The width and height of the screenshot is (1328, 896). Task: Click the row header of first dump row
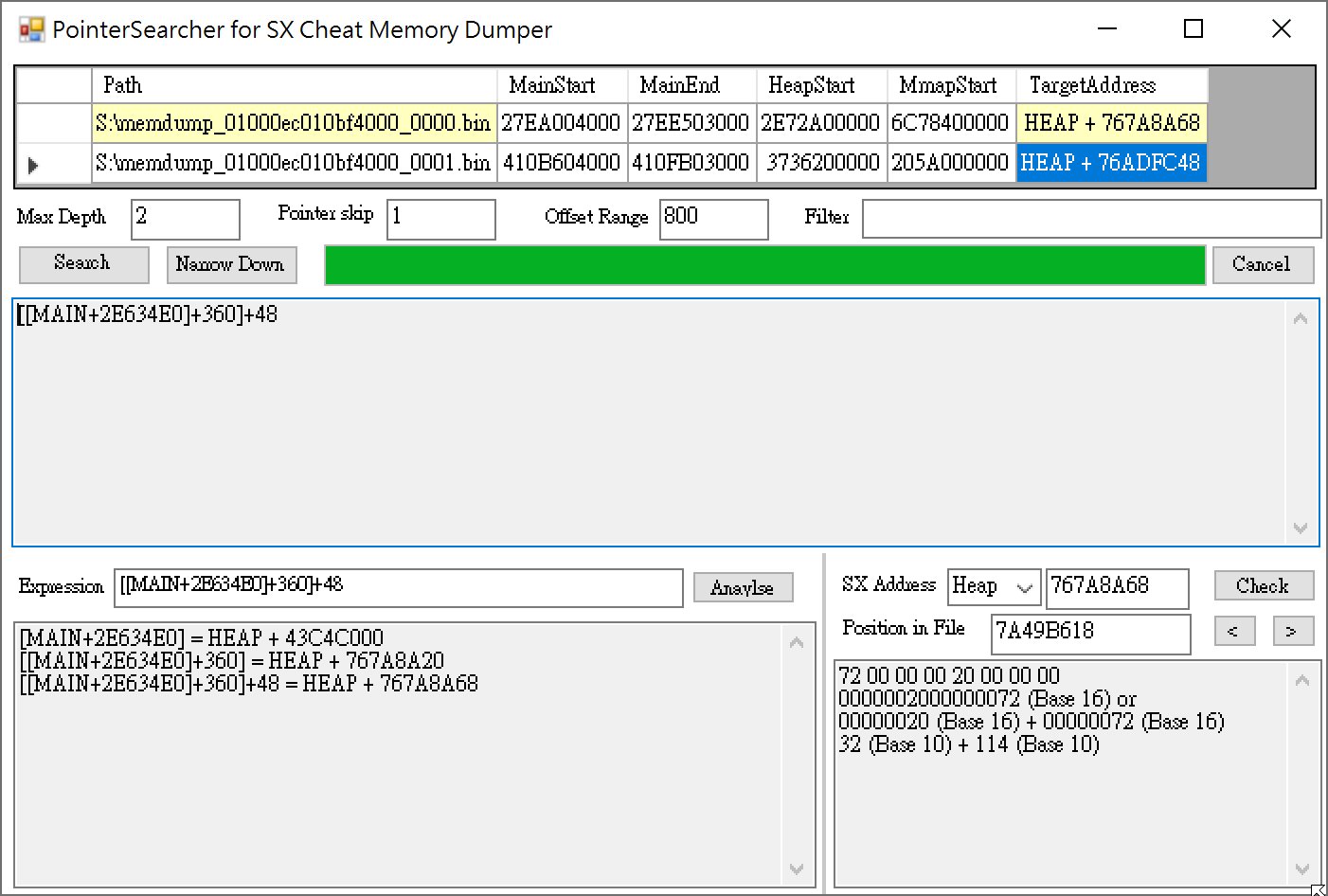[54, 123]
